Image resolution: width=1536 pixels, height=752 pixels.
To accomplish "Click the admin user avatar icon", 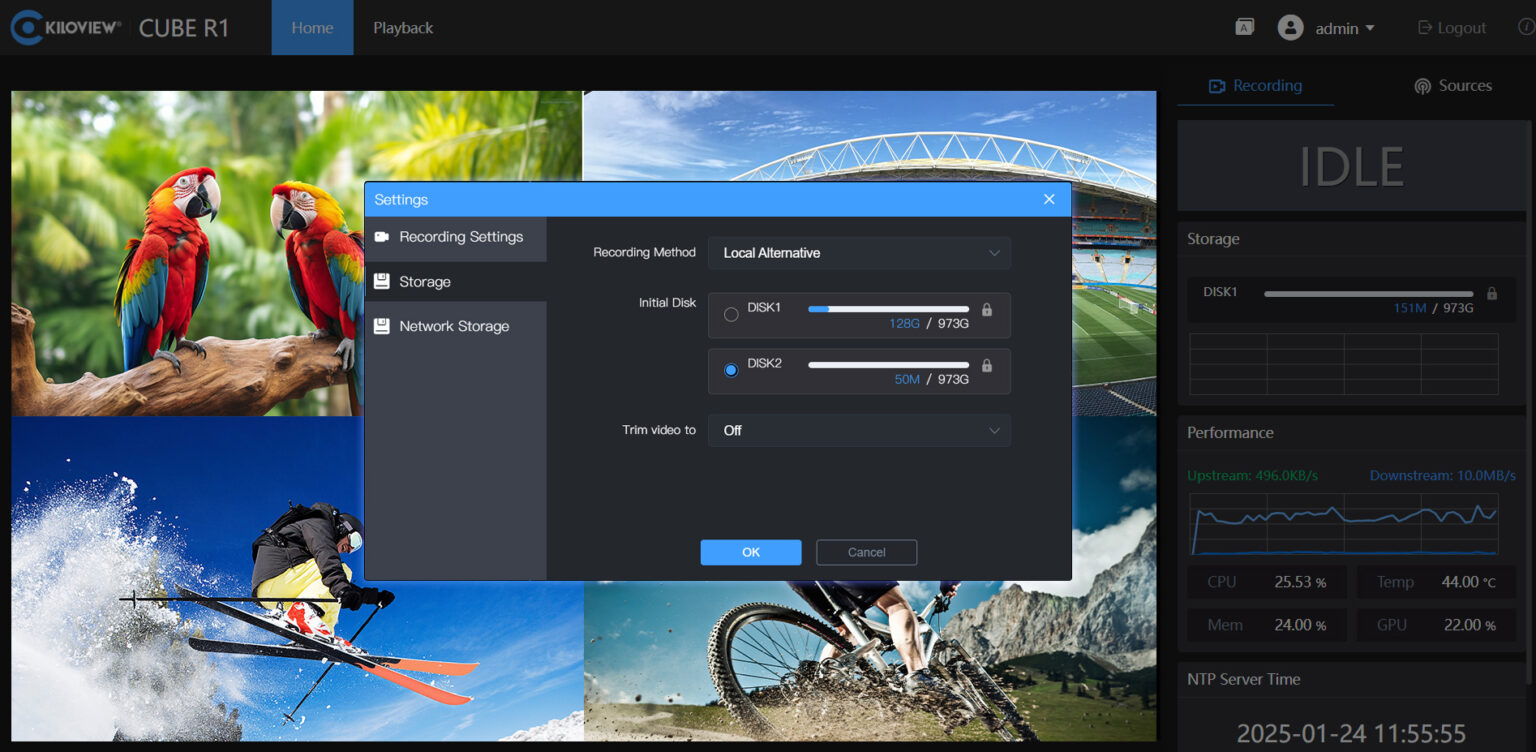I will (x=1290, y=27).
